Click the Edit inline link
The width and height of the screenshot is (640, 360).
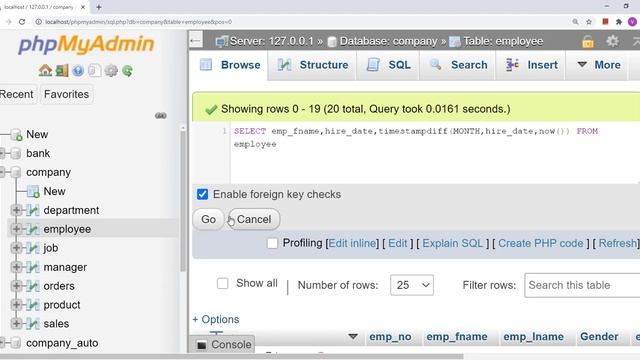pos(352,244)
